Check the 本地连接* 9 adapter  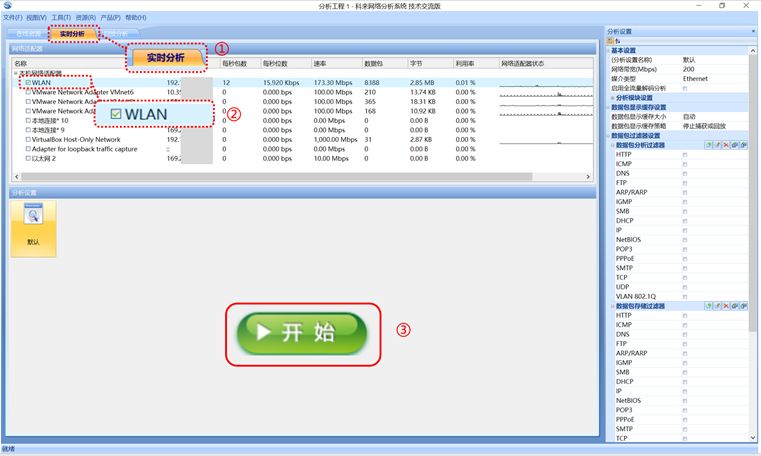(x=28, y=130)
